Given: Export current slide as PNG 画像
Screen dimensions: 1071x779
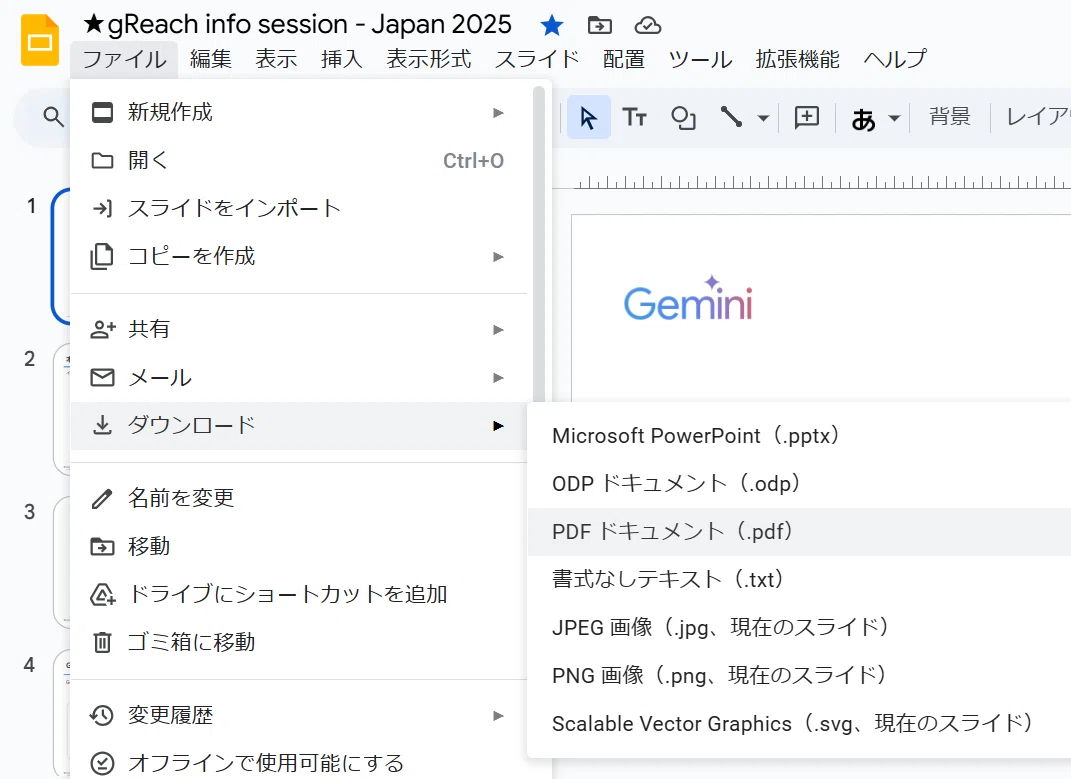Looking at the screenshot, I should tap(799, 675).
